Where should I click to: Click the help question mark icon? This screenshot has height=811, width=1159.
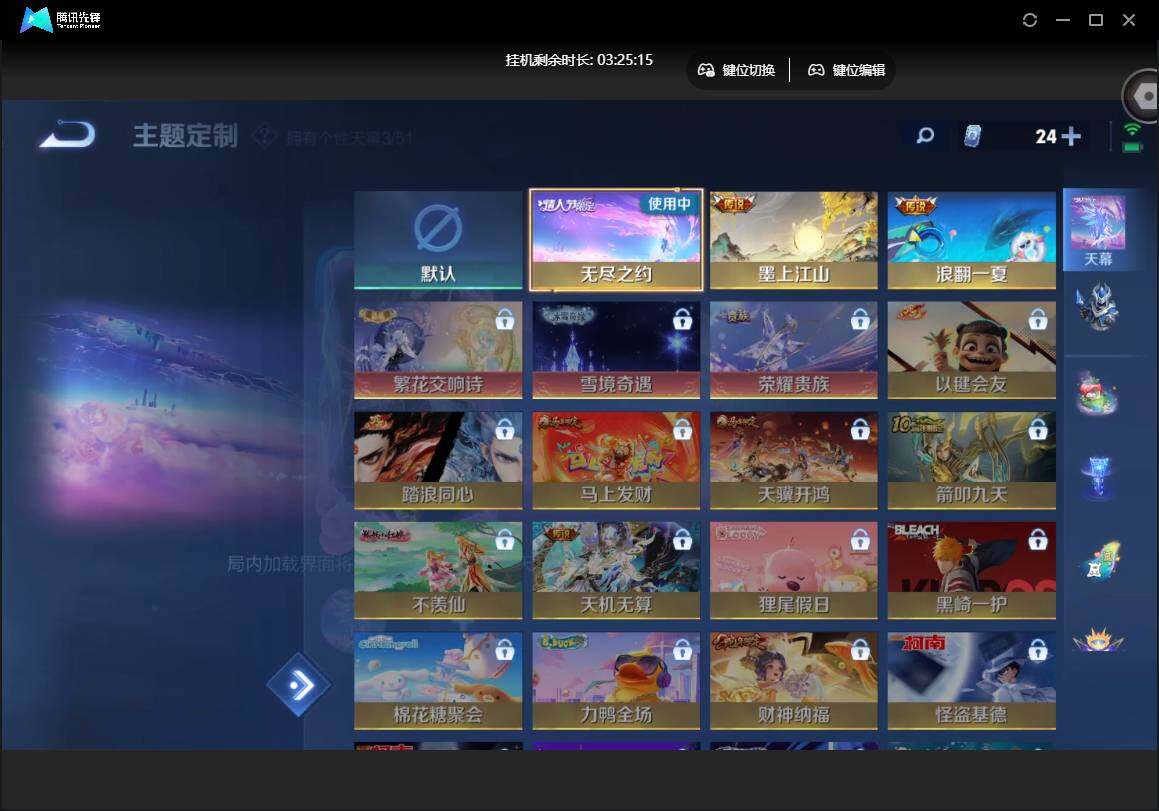264,136
